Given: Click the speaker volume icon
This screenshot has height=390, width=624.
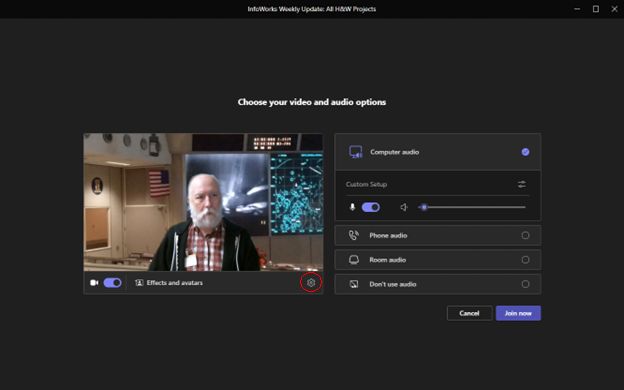Looking at the screenshot, I should (x=404, y=207).
